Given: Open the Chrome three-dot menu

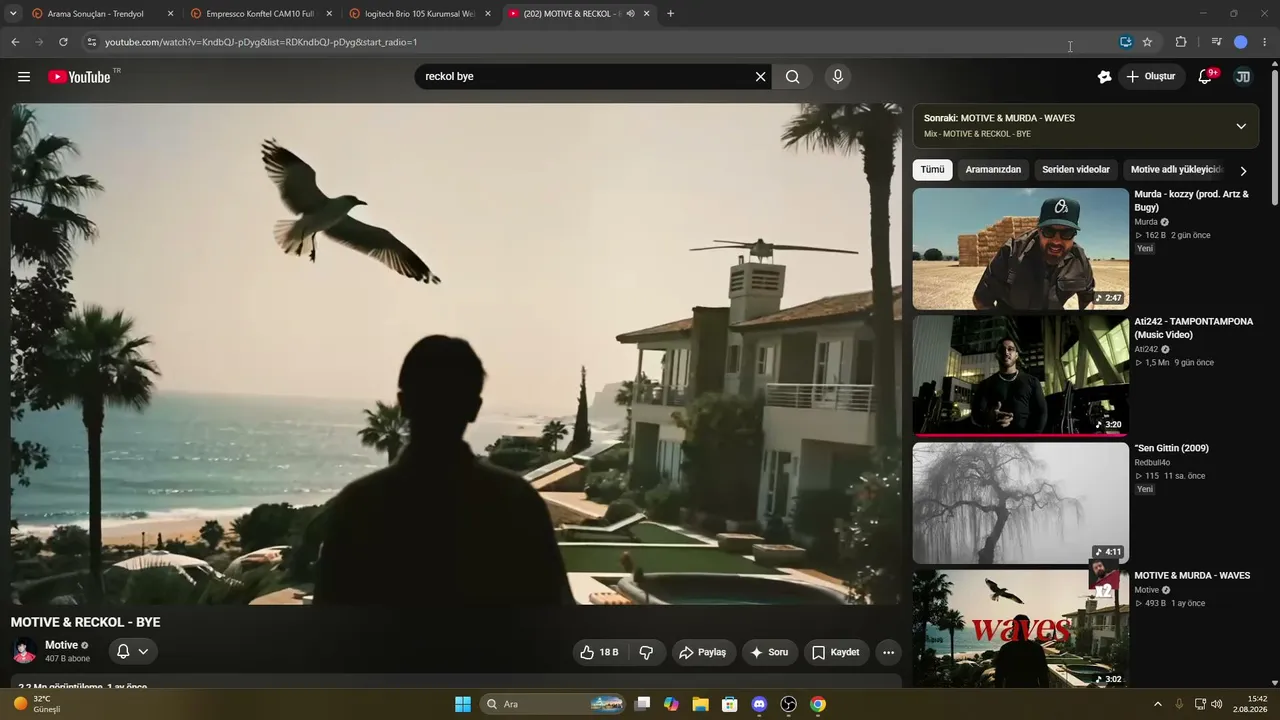Looking at the screenshot, I should click(1265, 42).
